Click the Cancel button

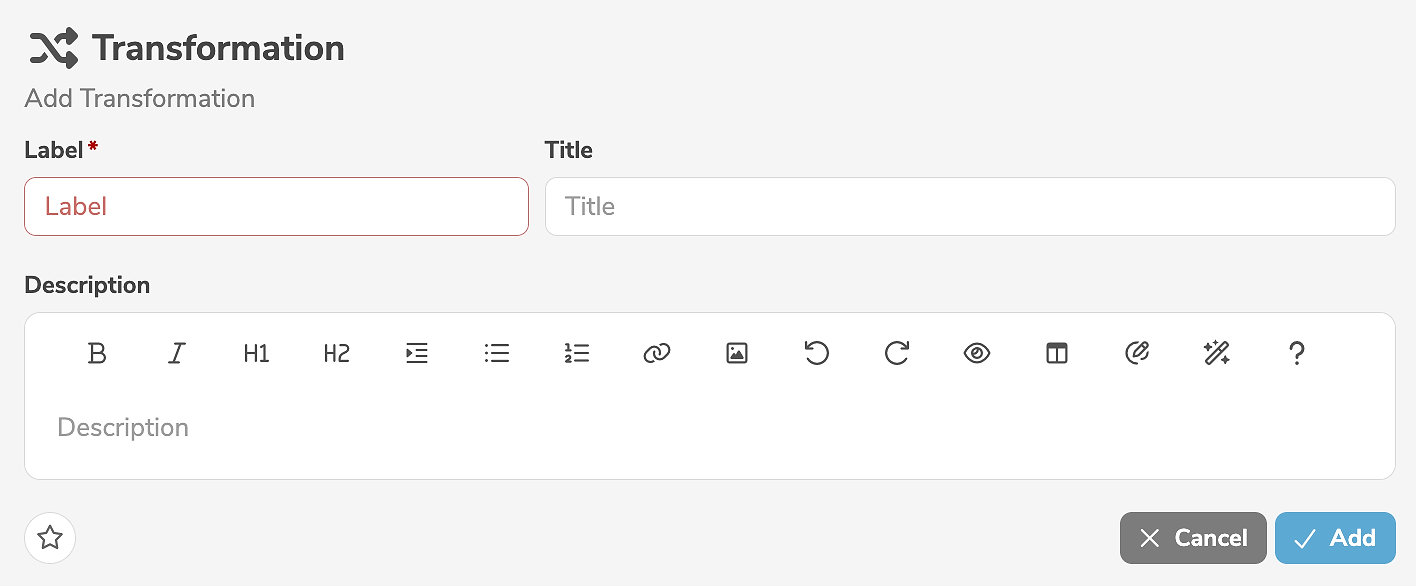[1193, 538]
